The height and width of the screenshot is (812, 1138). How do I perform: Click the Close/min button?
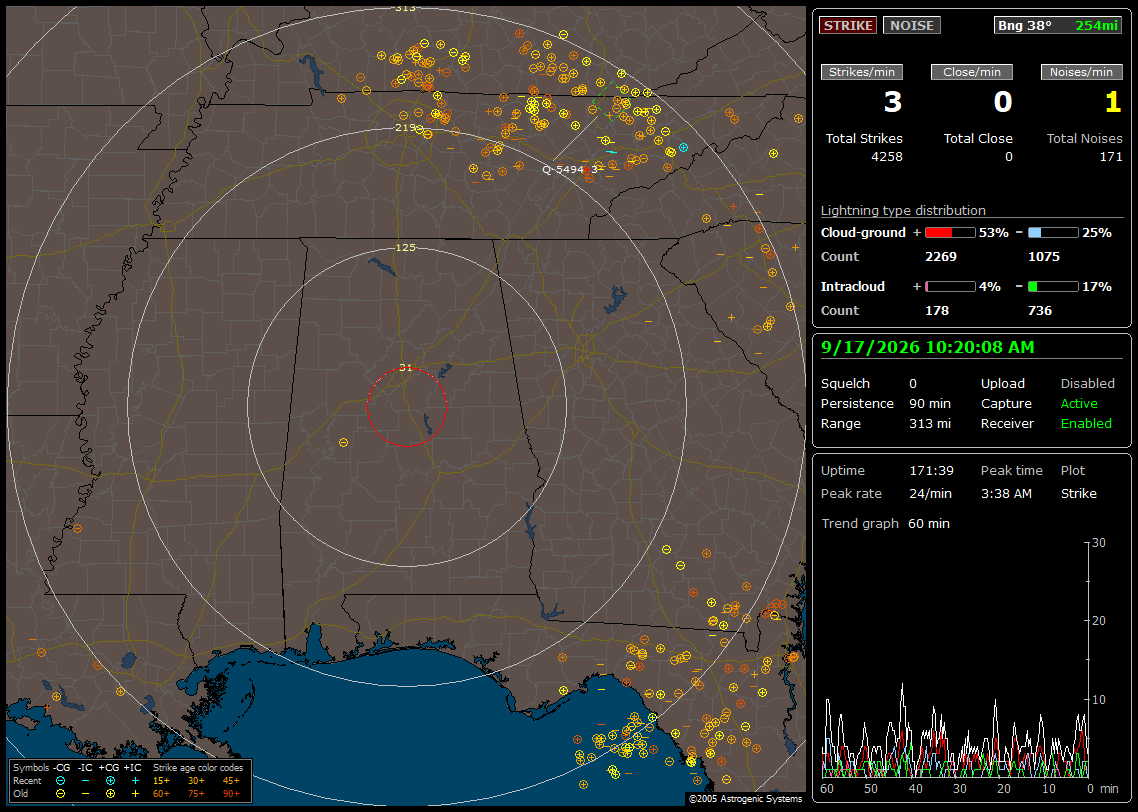click(972, 72)
